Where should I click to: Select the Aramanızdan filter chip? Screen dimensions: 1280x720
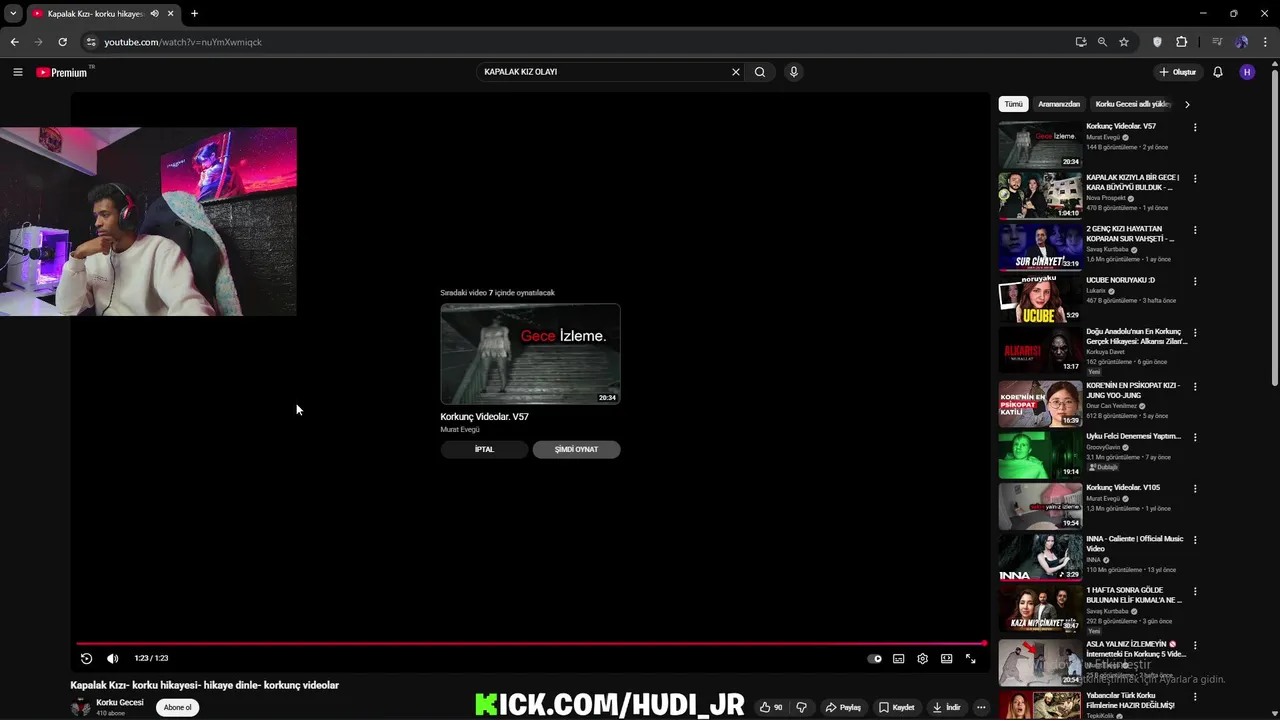click(1059, 104)
